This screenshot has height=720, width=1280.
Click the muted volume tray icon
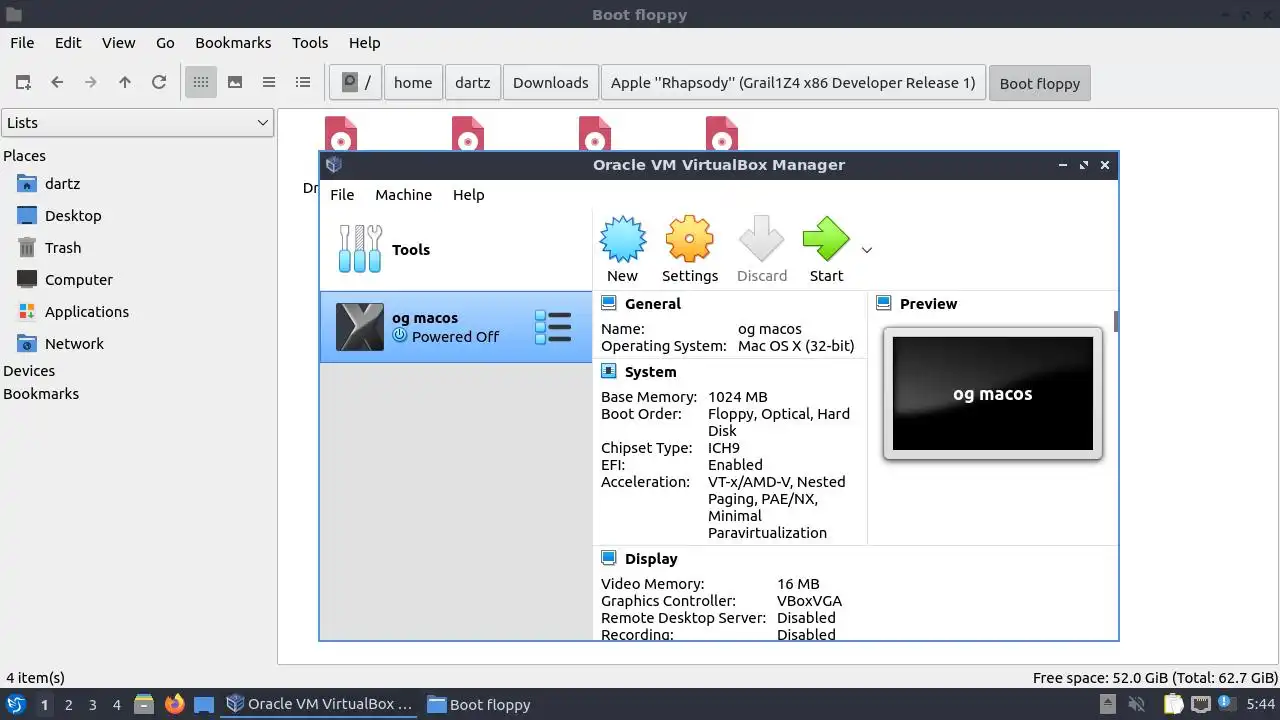pos(1137,704)
